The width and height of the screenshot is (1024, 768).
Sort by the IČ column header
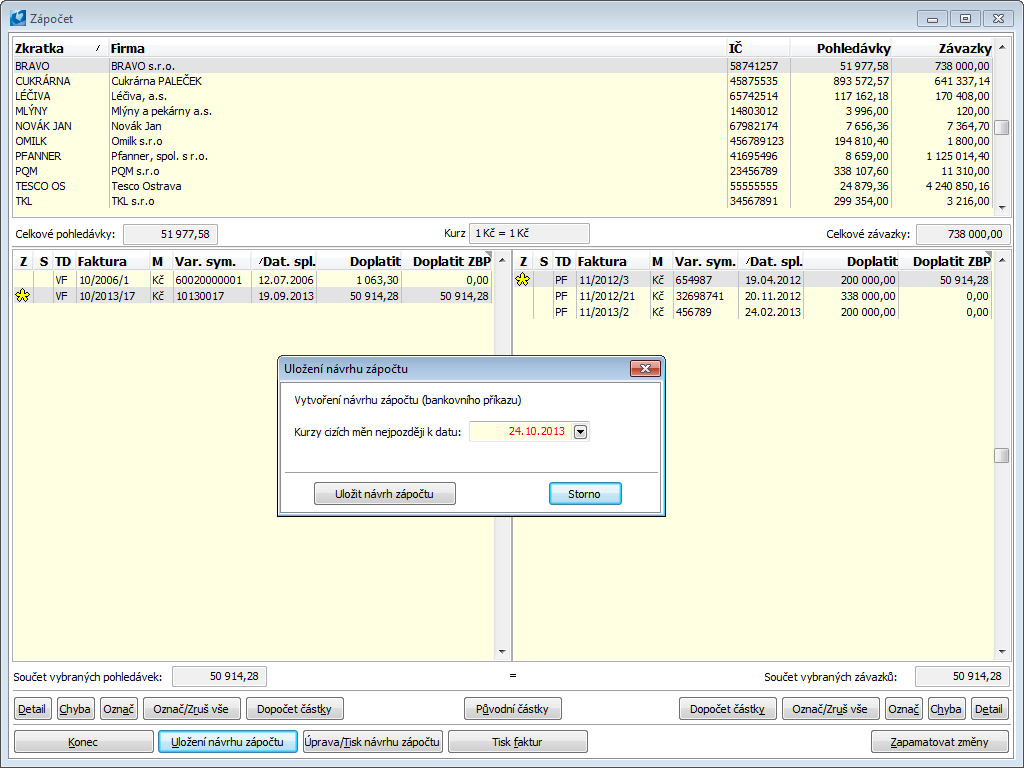tap(758, 48)
